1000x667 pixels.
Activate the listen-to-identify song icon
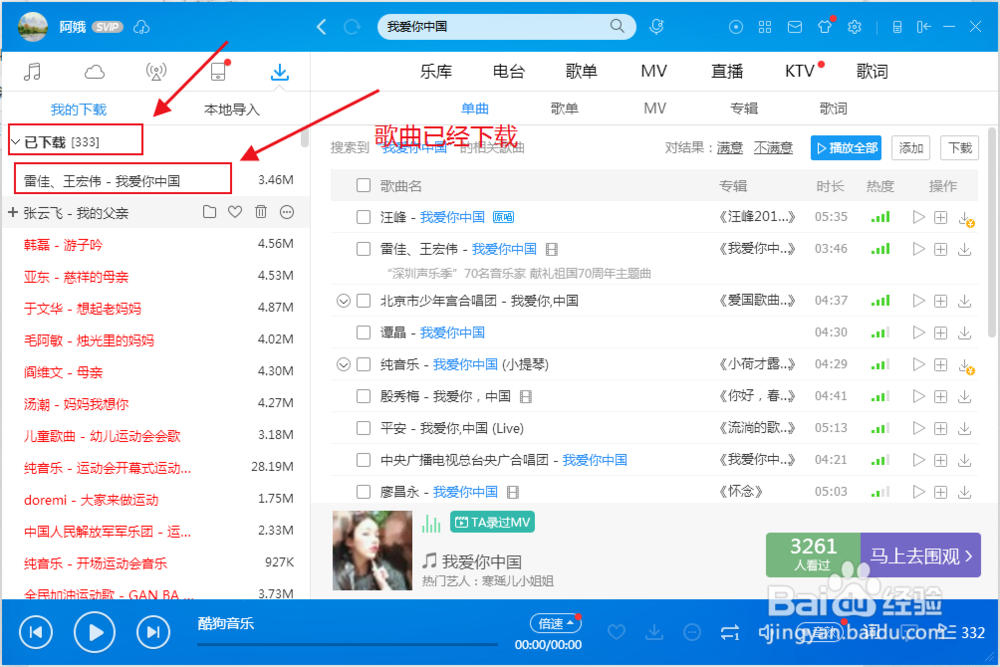(656, 27)
